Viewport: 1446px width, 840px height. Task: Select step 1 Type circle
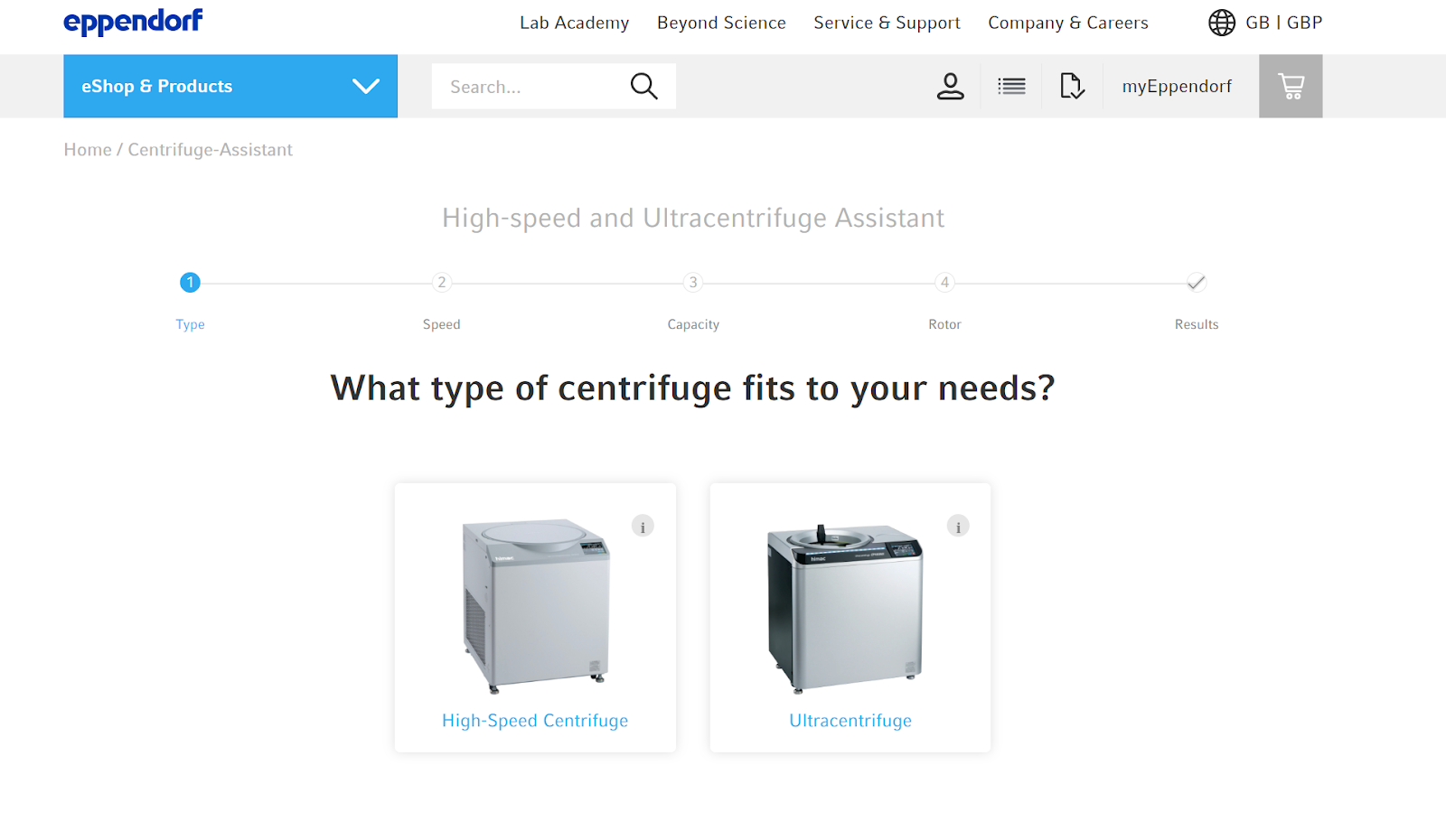pos(190,283)
